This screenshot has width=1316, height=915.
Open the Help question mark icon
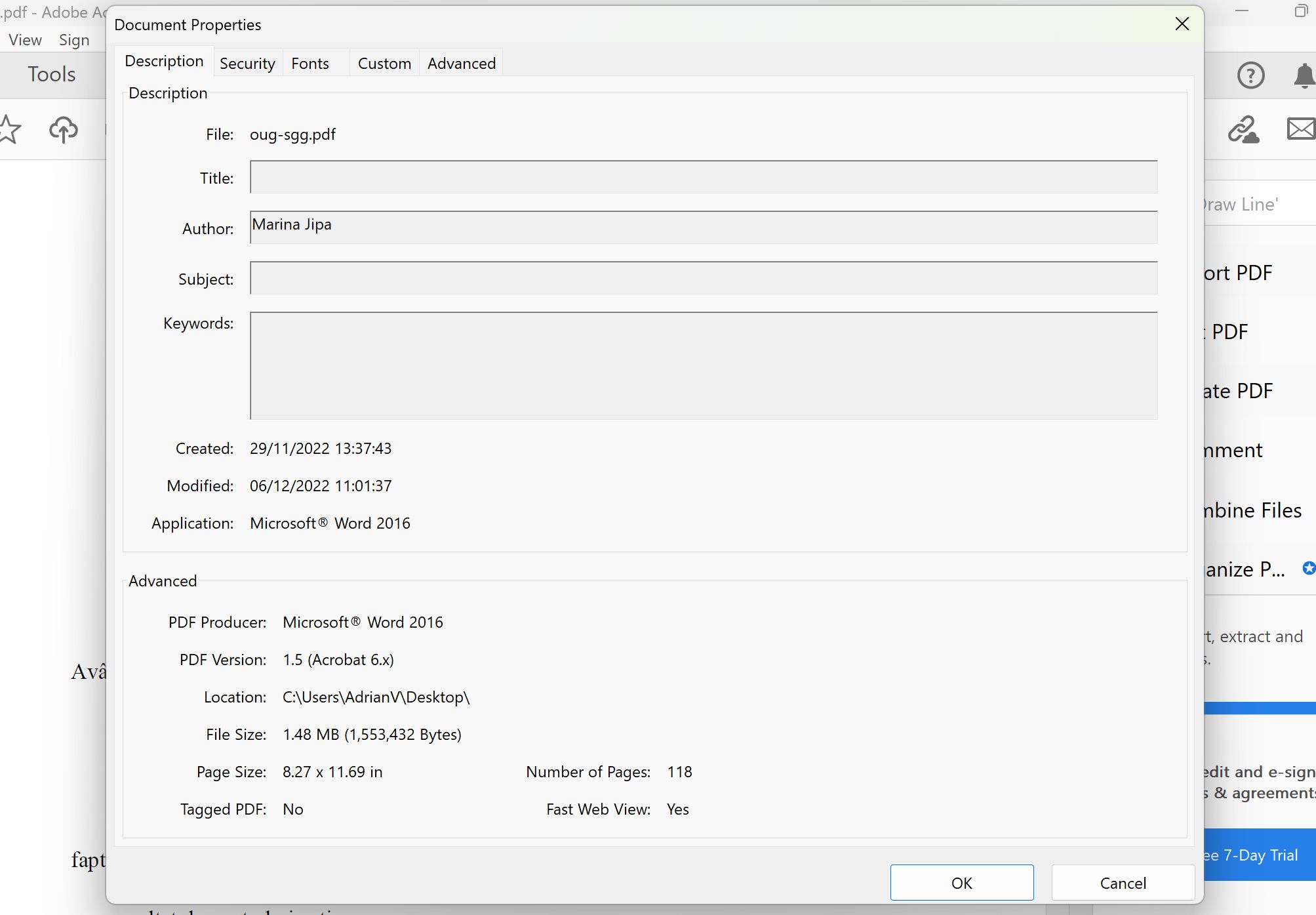coord(1250,75)
